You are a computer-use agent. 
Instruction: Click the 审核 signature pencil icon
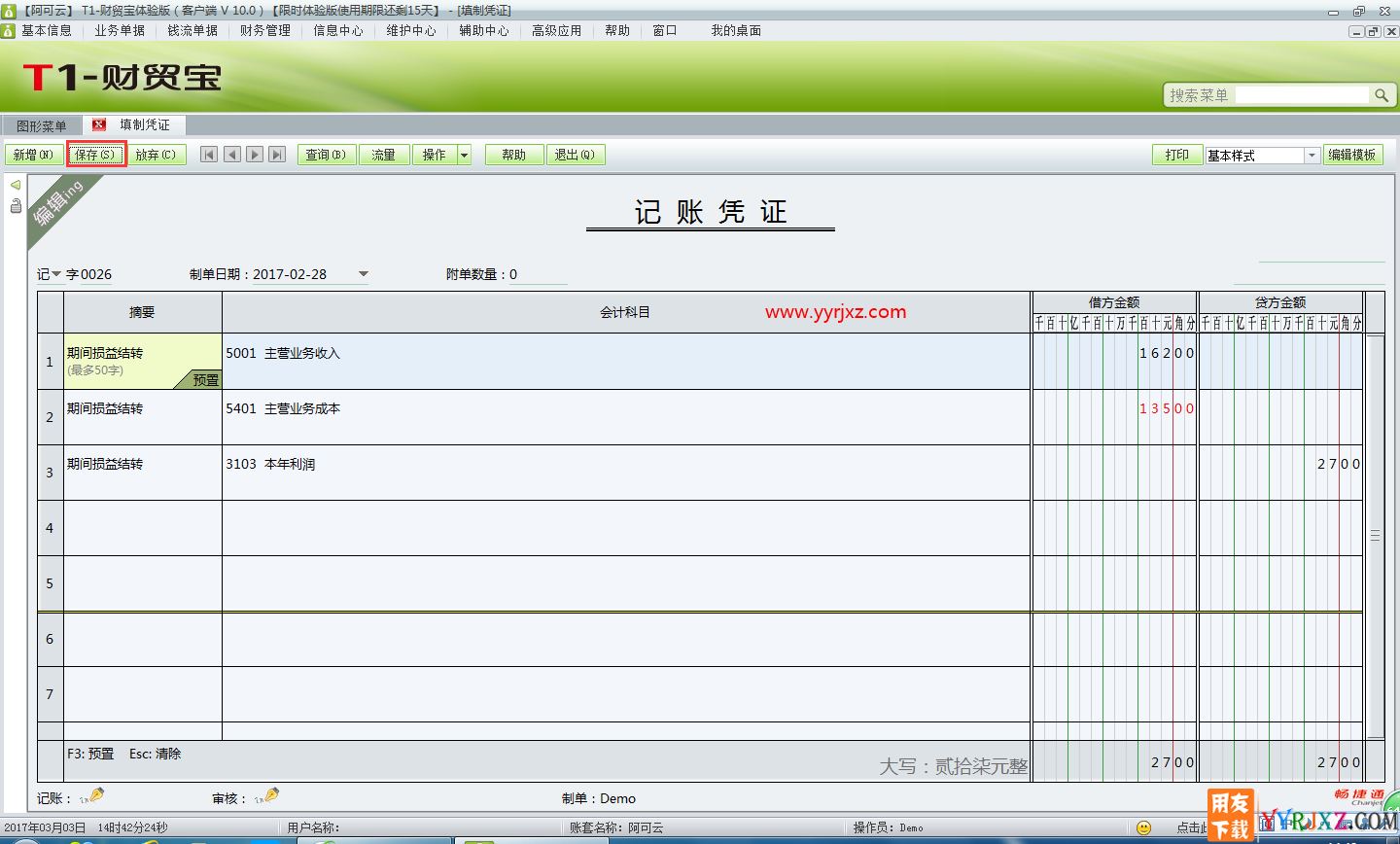click(269, 796)
